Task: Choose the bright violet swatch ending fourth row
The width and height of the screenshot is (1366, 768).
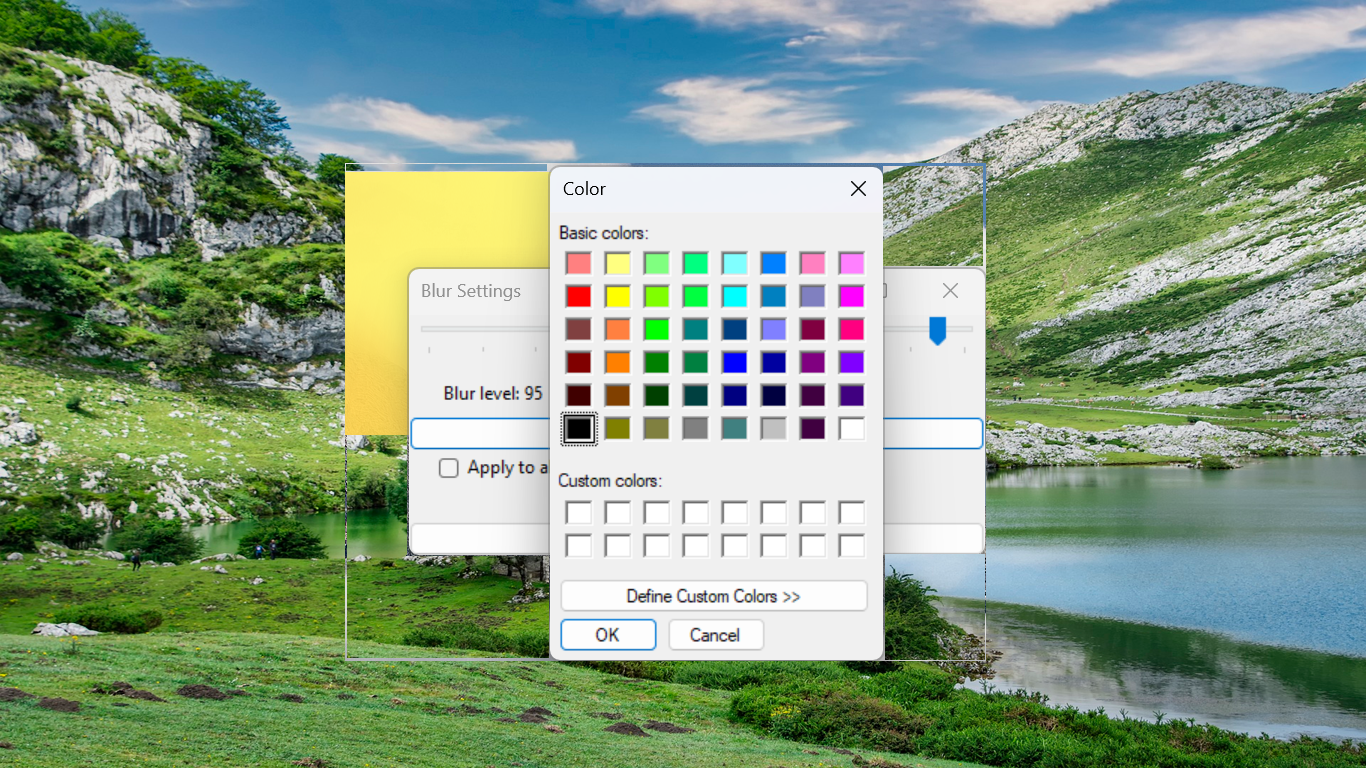Action: (851, 362)
